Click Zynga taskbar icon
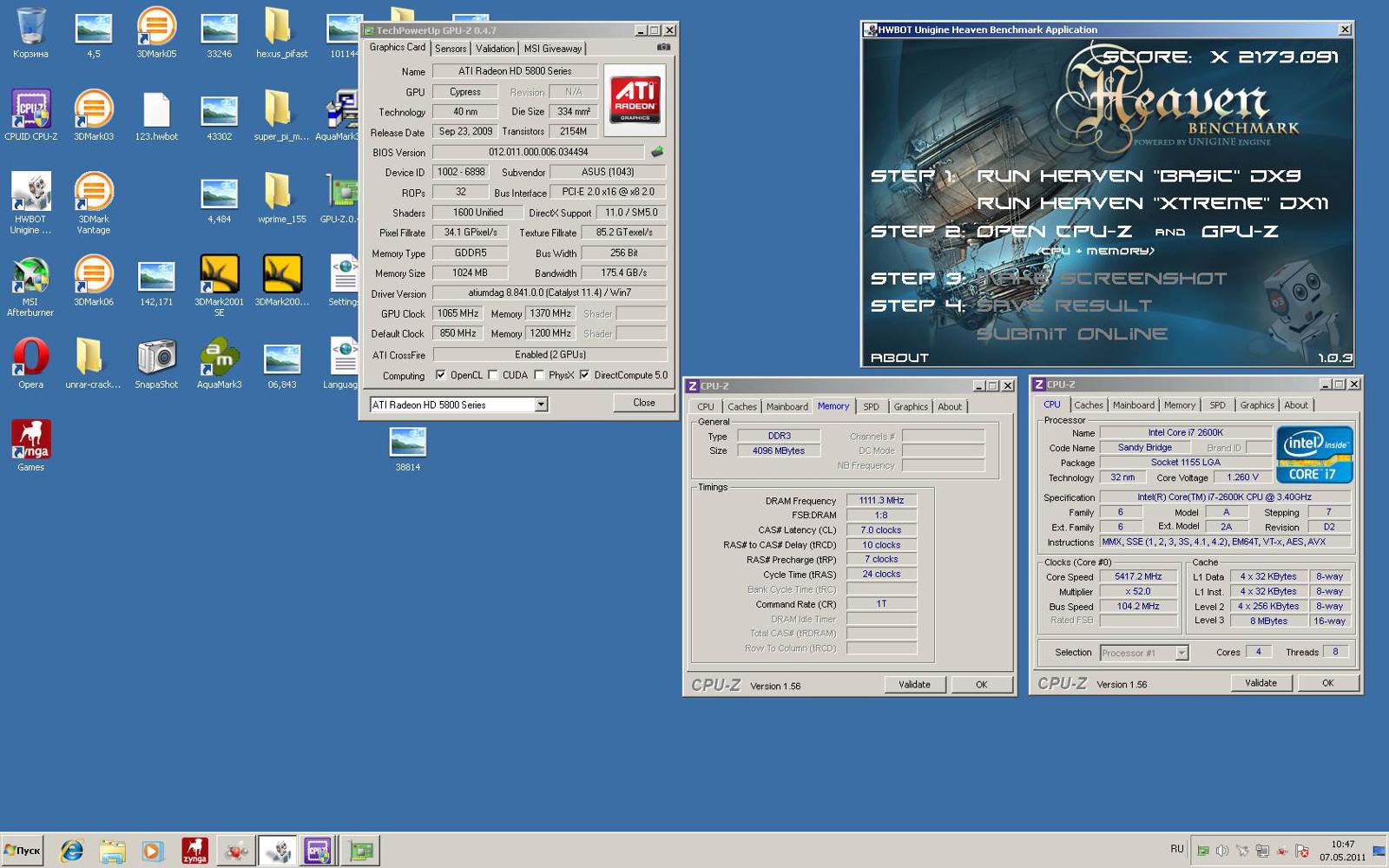Image resolution: width=1389 pixels, height=868 pixels. pyautogui.click(x=194, y=851)
